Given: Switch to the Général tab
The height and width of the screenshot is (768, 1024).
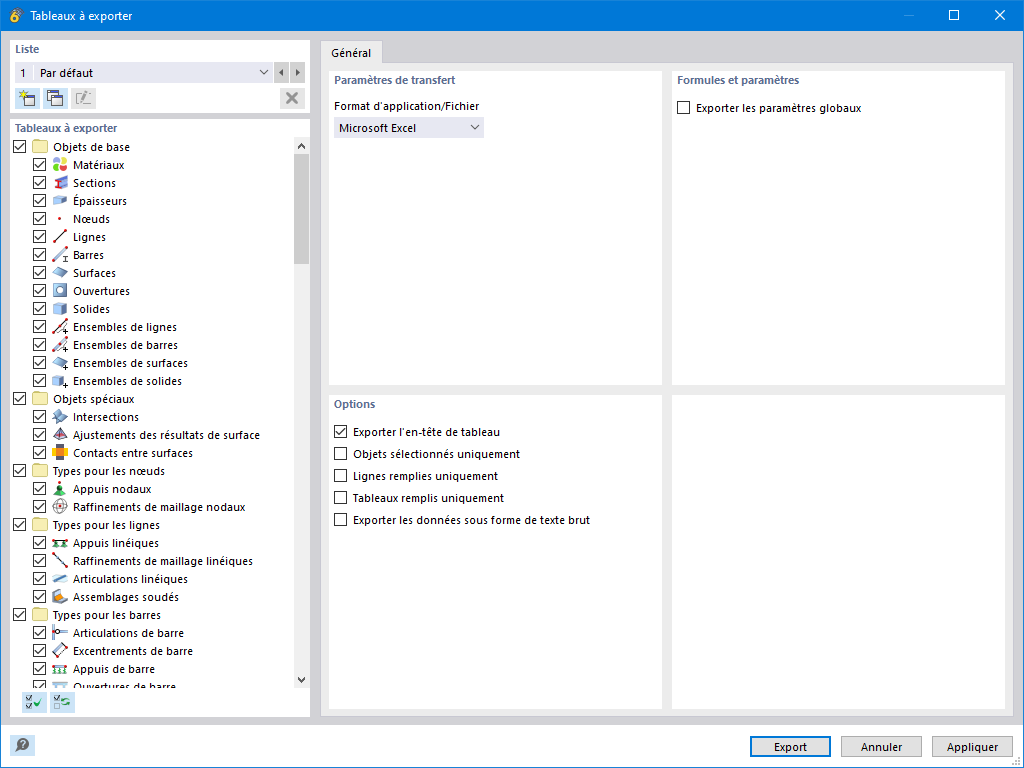Looking at the screenshot, I should (350, 52).
